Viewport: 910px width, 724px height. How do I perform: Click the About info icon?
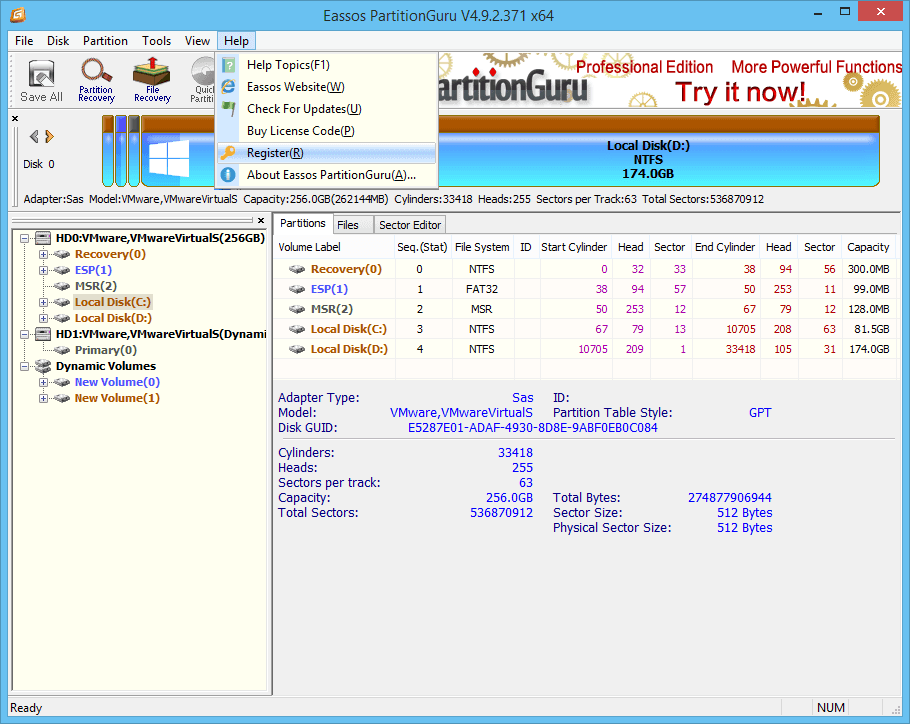click(x=228, y=175)
